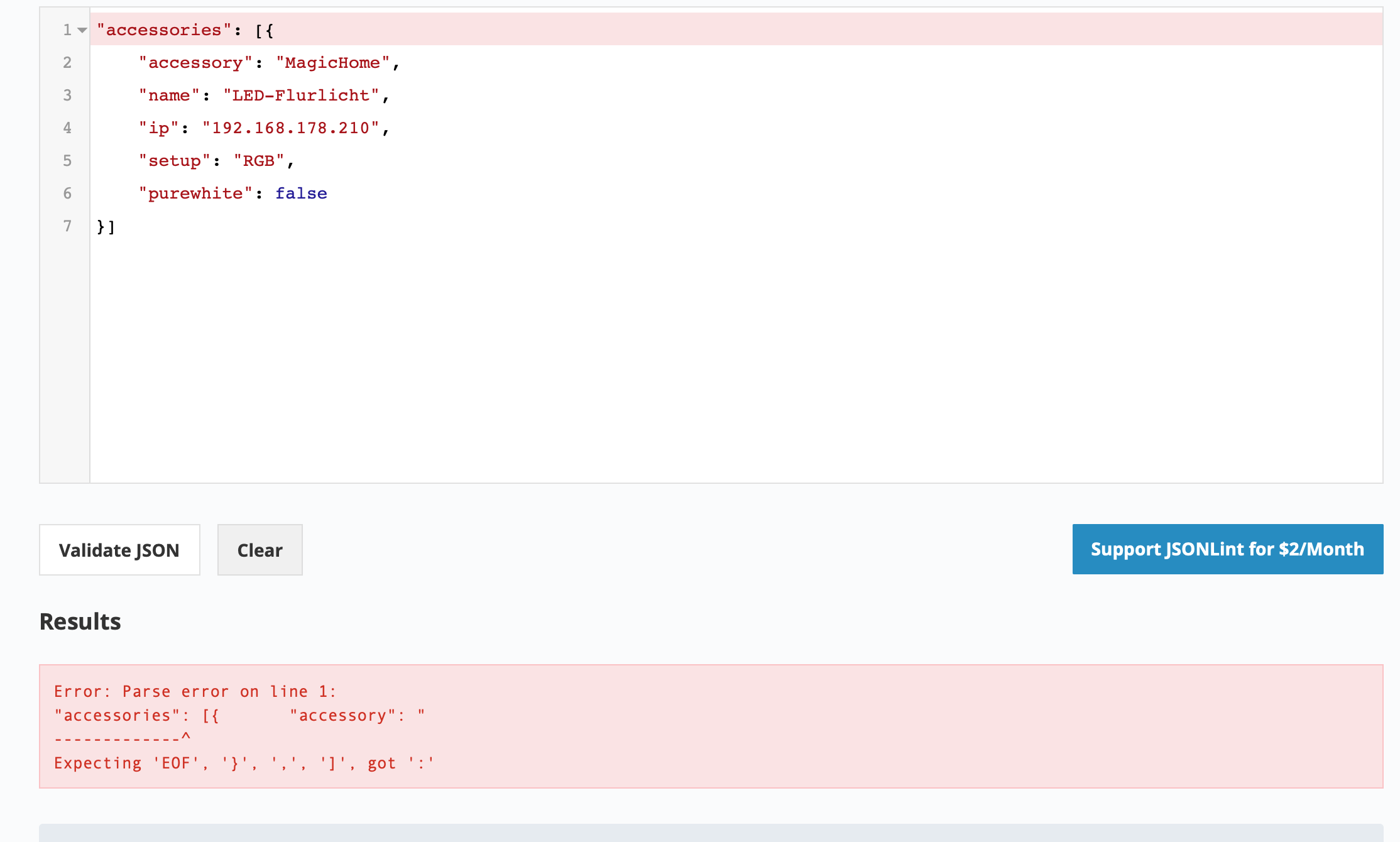Open Support JSONLint for $2/Month link
The width and height of the screenshot is (1400, 842).
pyautogui.click(x=1227, y=549)
